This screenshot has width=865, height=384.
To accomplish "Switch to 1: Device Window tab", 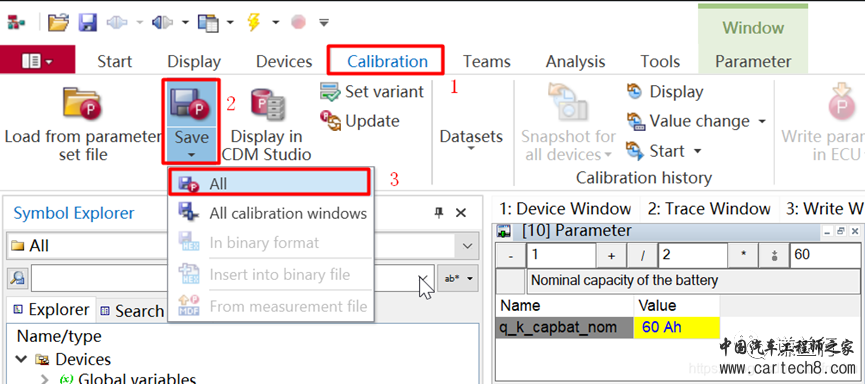I will tap(565, 209).
